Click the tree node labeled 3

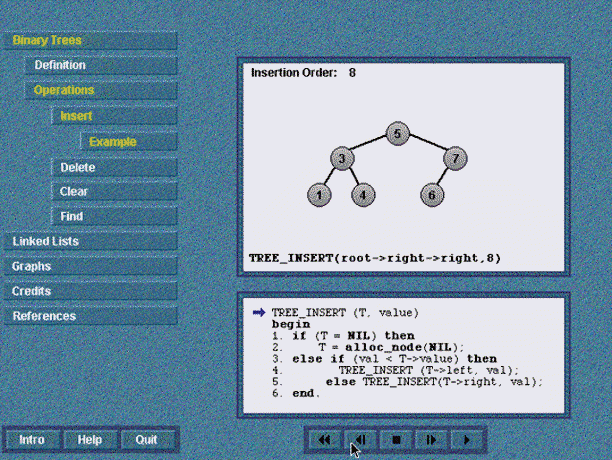pos(342,158)
